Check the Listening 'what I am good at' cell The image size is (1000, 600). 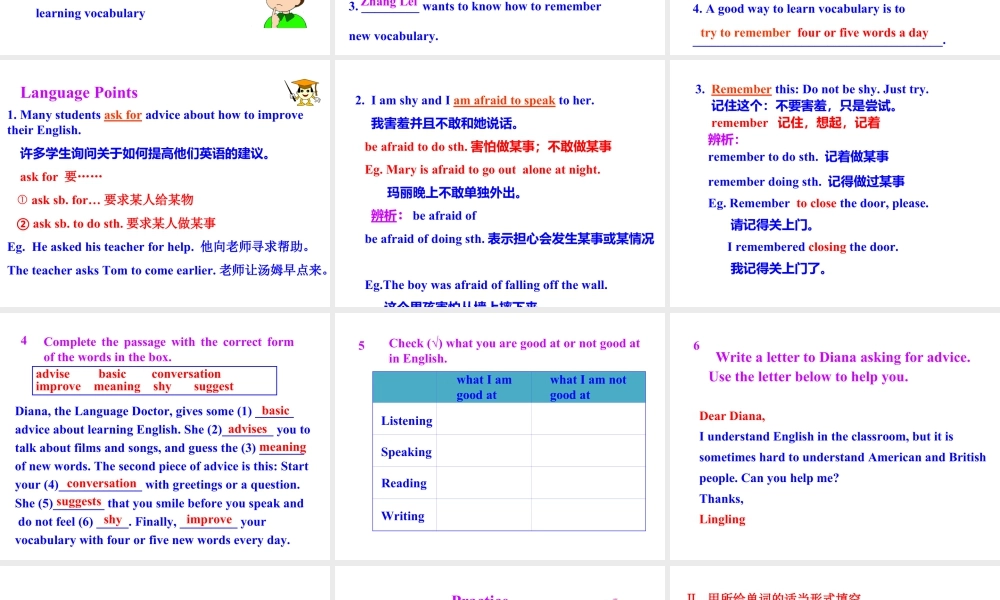[x=483, y=420]
